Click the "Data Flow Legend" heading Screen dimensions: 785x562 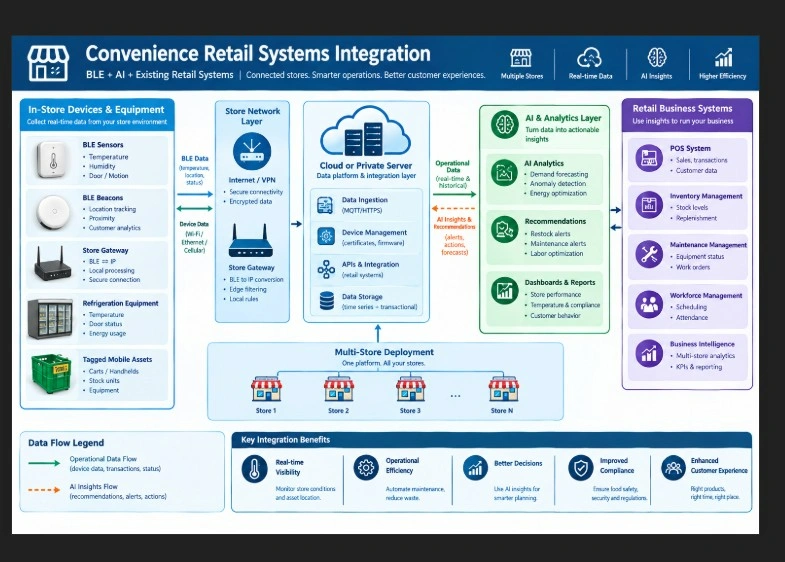pos(66,443)
